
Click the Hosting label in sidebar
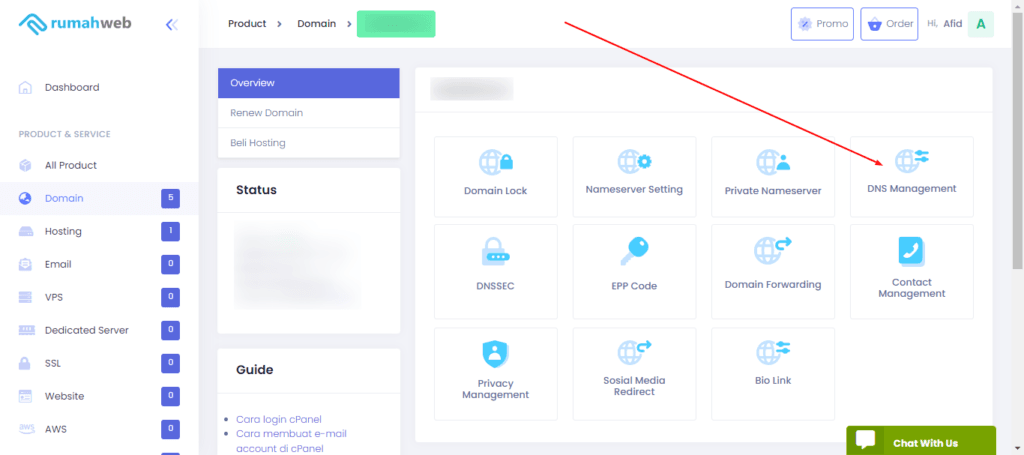click(x=63, y=231)
